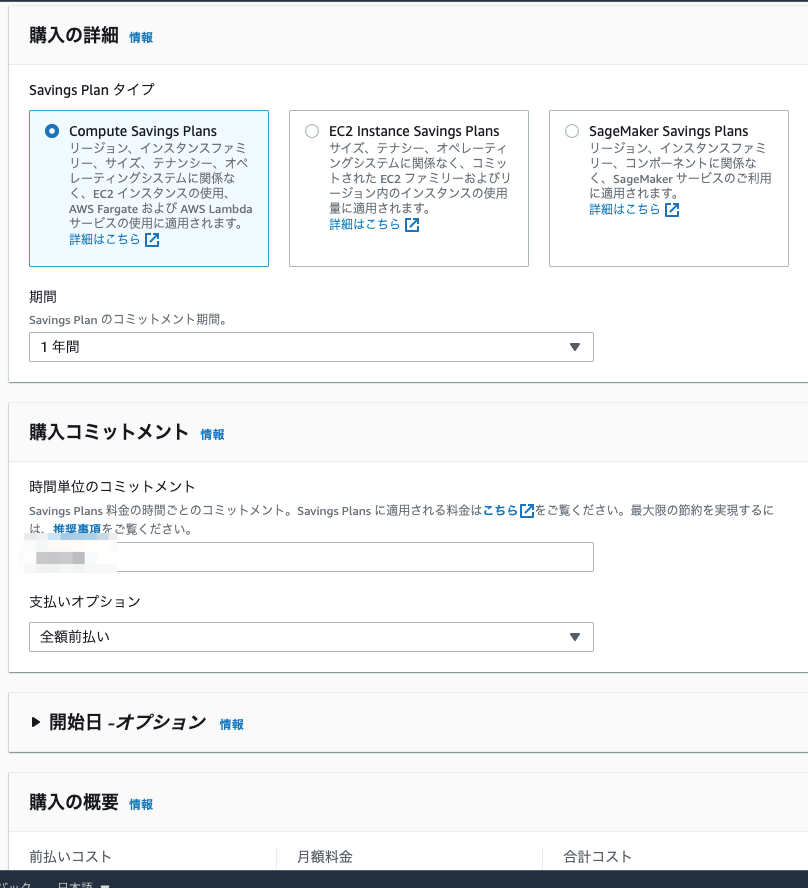Select the Compute Savings Plans radio button
Viewport: 808px width, 888px height.
coord(52,131)
